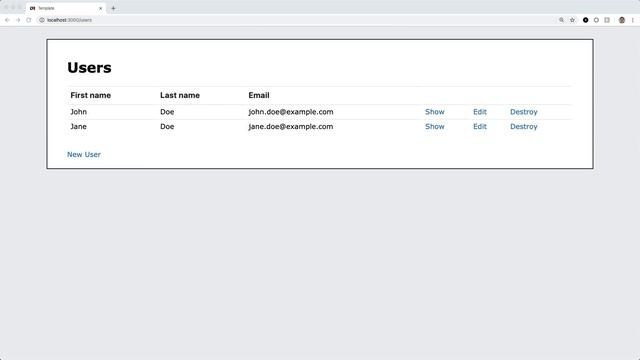Viewport: 640px width, 360px height.
Task: Click Doe last name in Jane's row
Action: coord(167,127)
